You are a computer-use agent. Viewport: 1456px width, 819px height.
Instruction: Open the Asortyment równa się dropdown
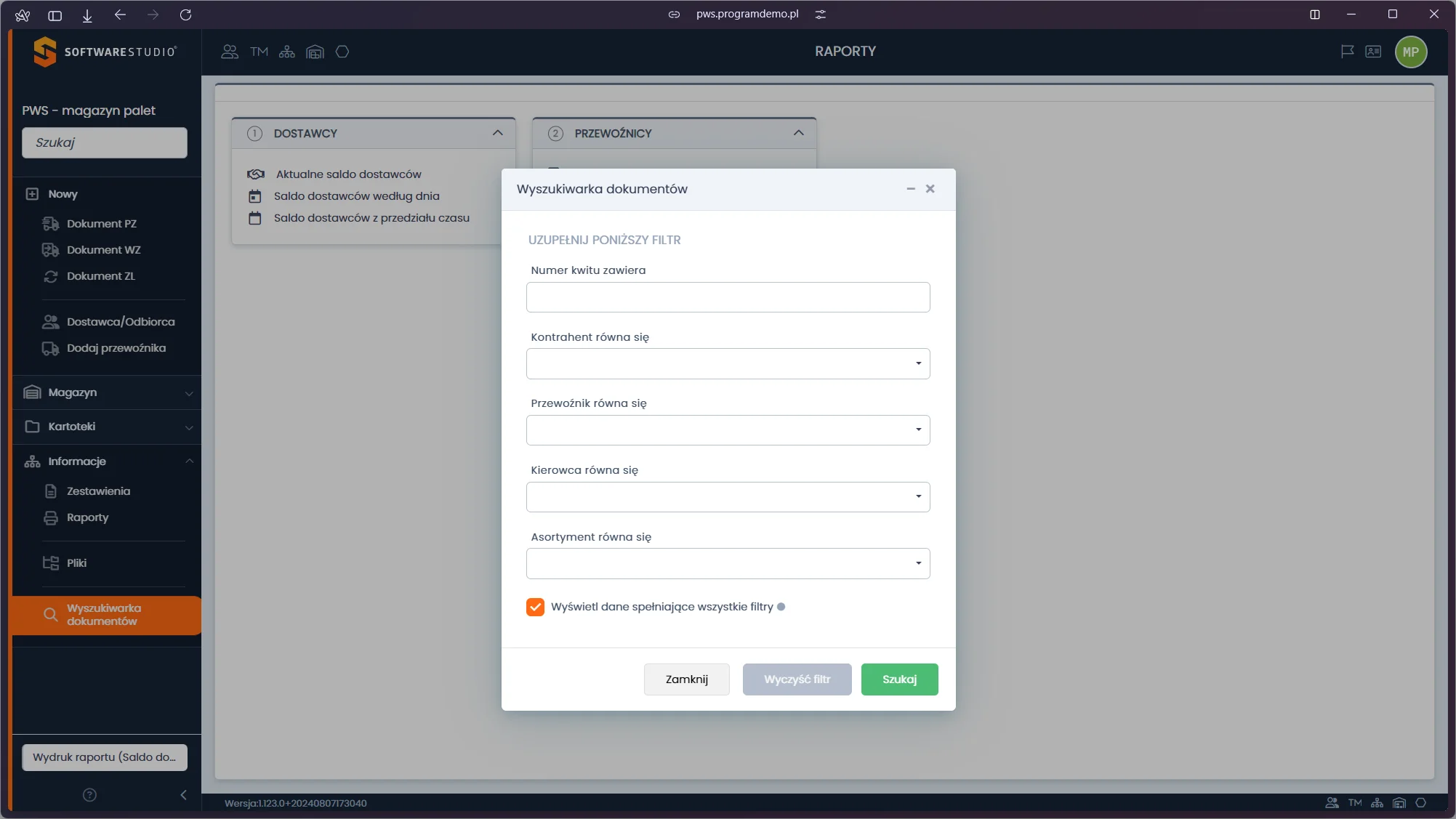(x=728, y=563)
